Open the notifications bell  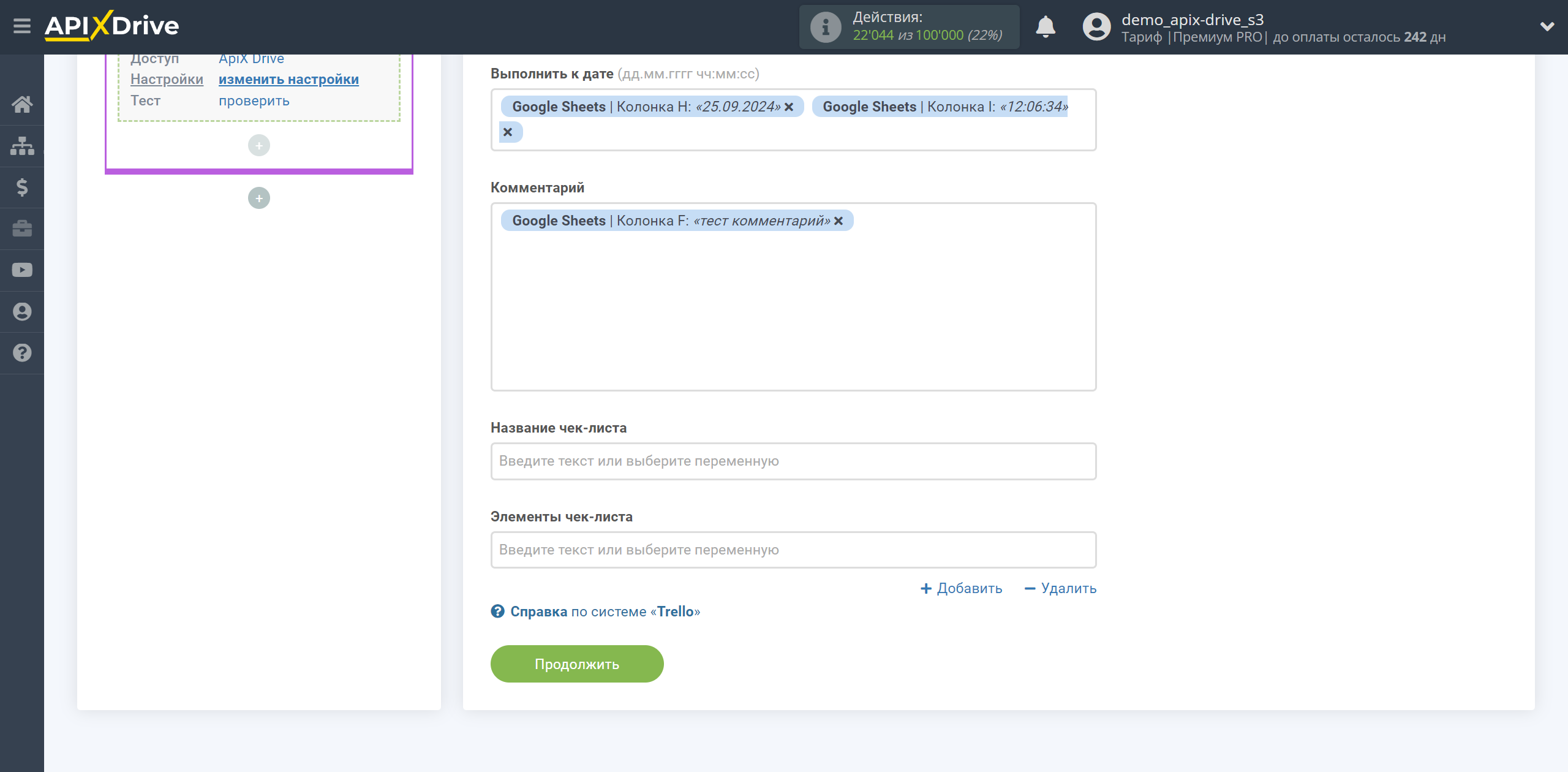(x=1046, y=27)
